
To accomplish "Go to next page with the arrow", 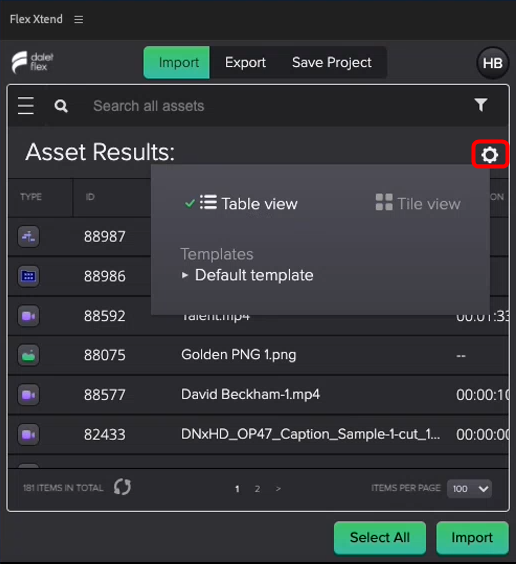I will click(278, 489).
